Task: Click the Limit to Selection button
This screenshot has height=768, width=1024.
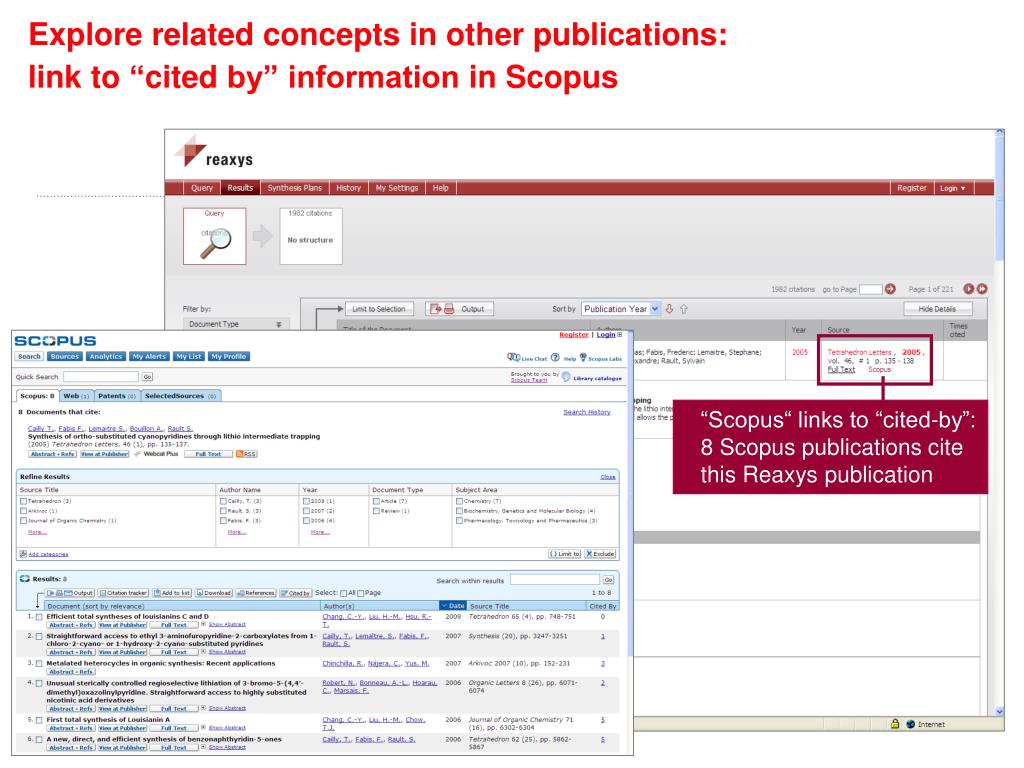Action: coord(379,309)
